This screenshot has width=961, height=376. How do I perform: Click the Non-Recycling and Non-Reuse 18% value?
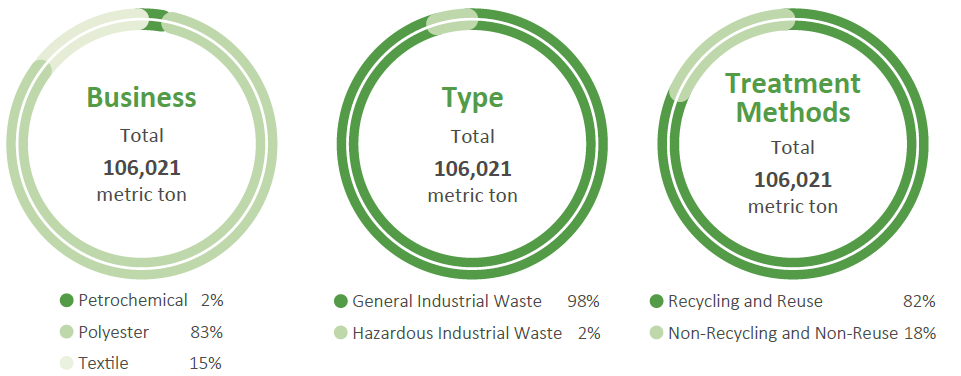tap(920, 333)
